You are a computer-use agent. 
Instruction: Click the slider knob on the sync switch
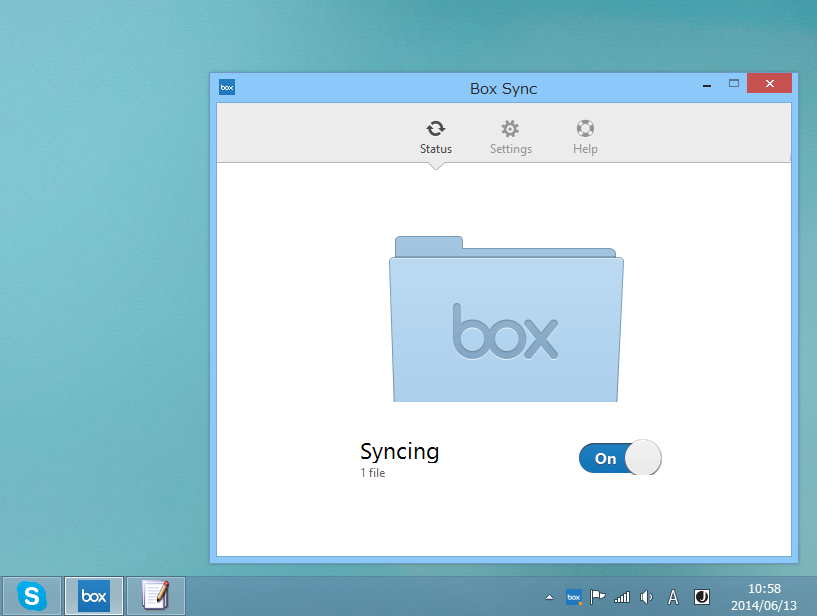641,458
